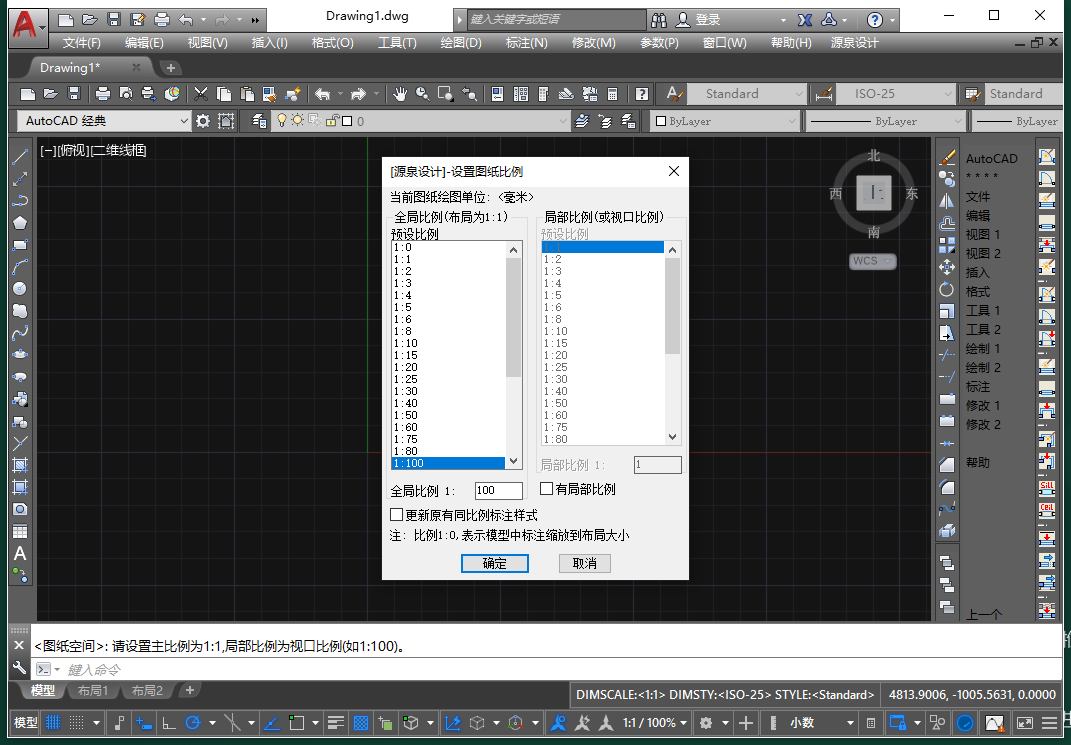Click command line input 键入命令
This screenshot has width=1071, height=745.
point(546,669)
